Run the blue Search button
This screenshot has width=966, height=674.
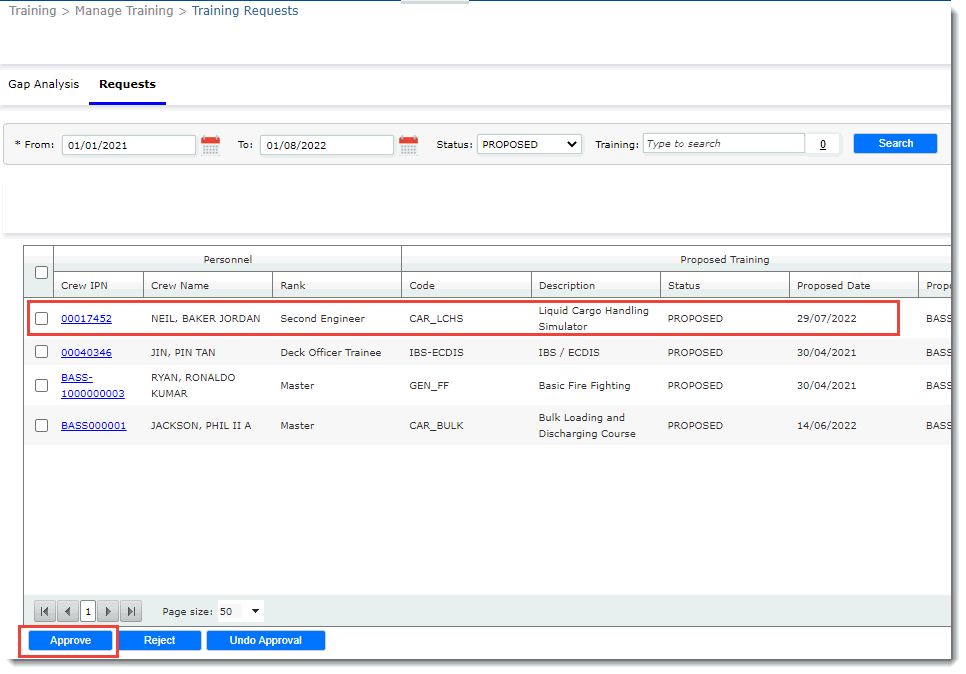coord(895,143)
